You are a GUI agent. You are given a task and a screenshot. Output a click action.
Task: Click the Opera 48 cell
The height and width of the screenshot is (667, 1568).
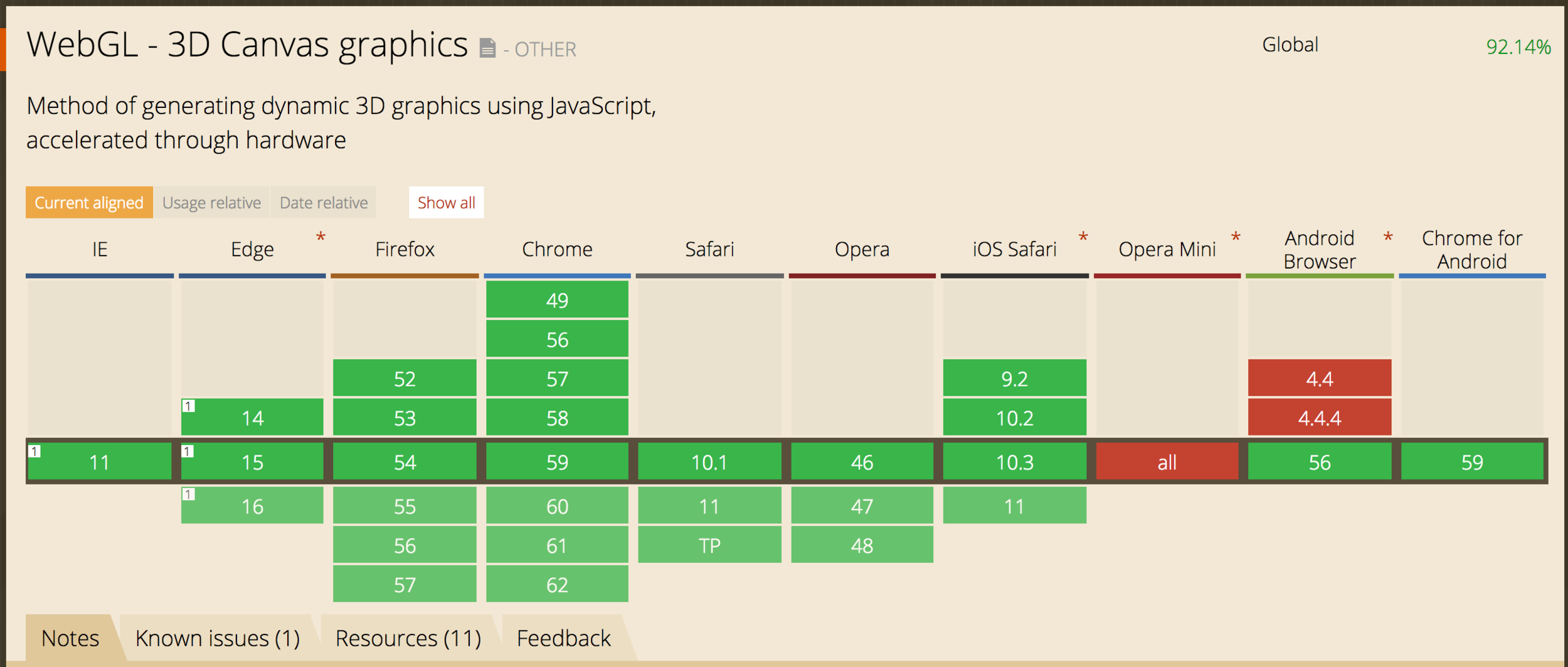point(862,545)
